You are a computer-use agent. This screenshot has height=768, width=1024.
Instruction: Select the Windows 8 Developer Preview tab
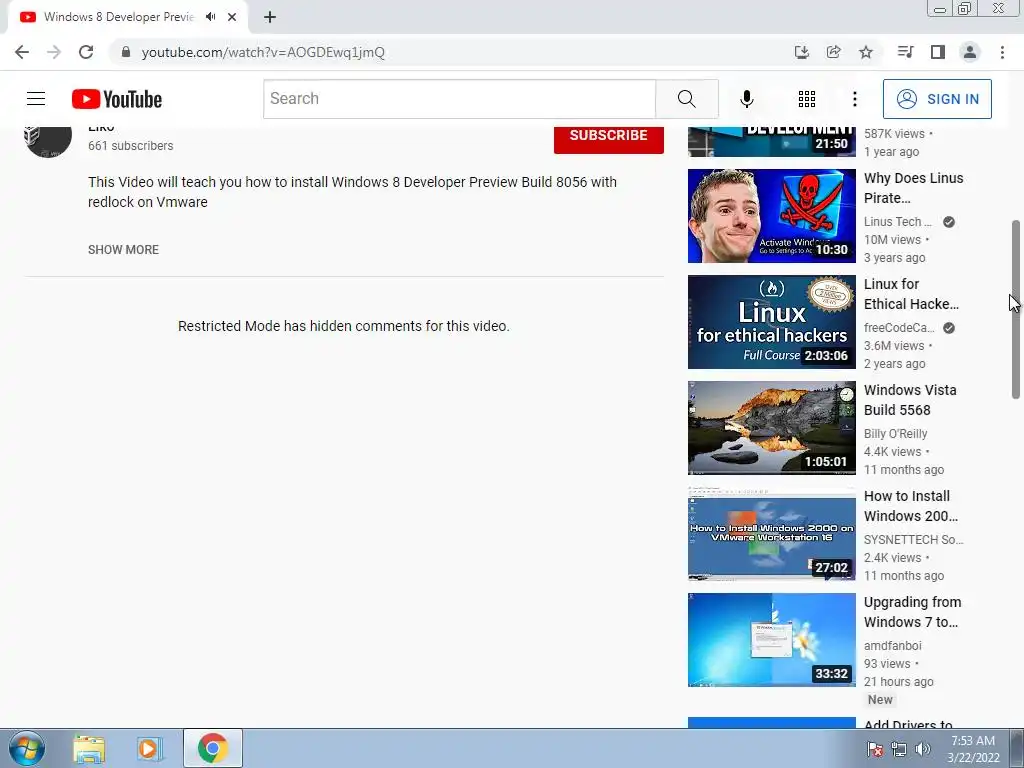click(x=119, y=17)
